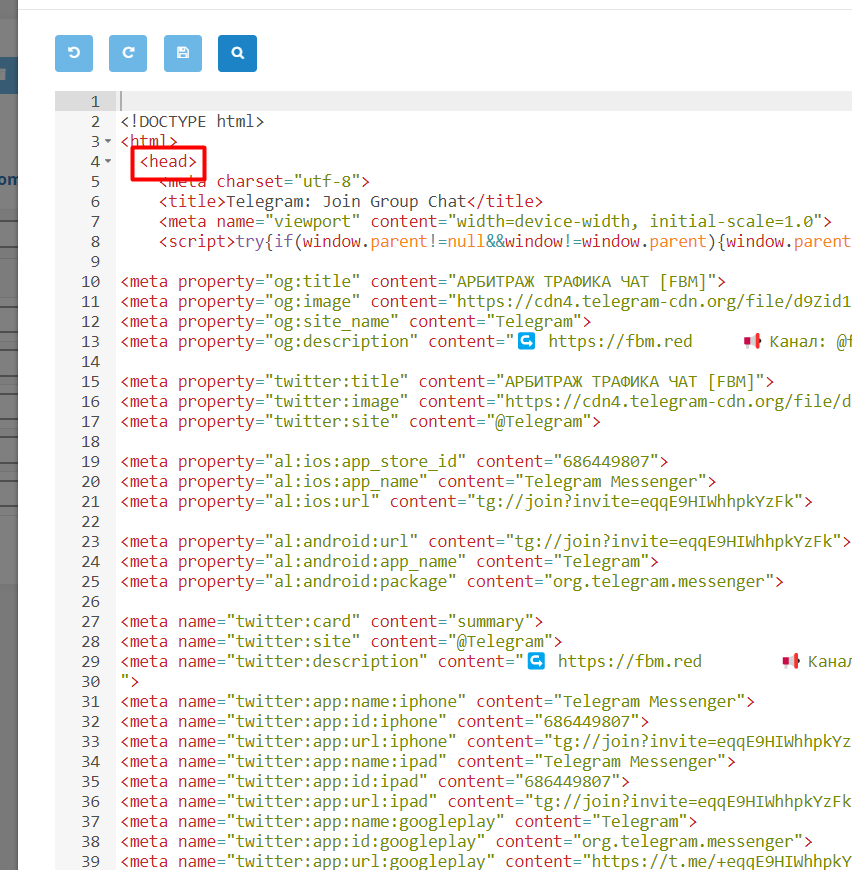Image resolution: width=852 pixels, height=870 pixels.
Task: Click "summary" content on line 27
Action: point(490,621)
